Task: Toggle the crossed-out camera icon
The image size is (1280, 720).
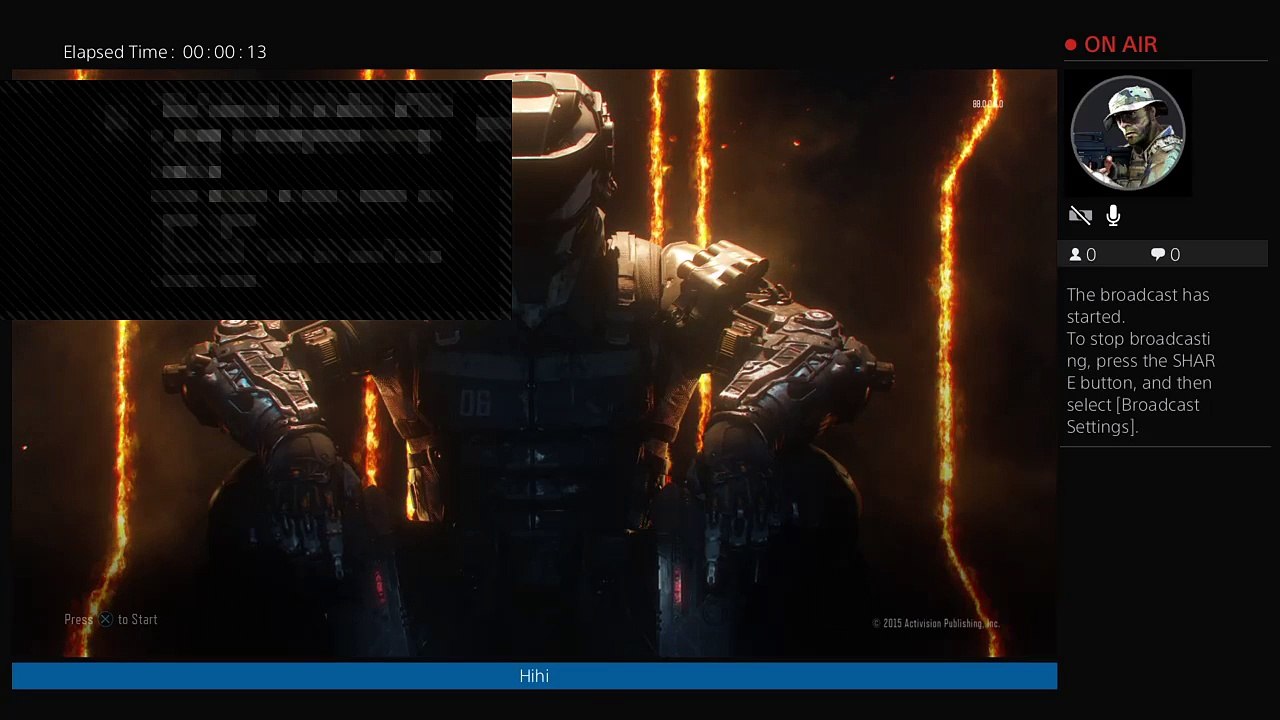Action: click(x=1080, y=215)
